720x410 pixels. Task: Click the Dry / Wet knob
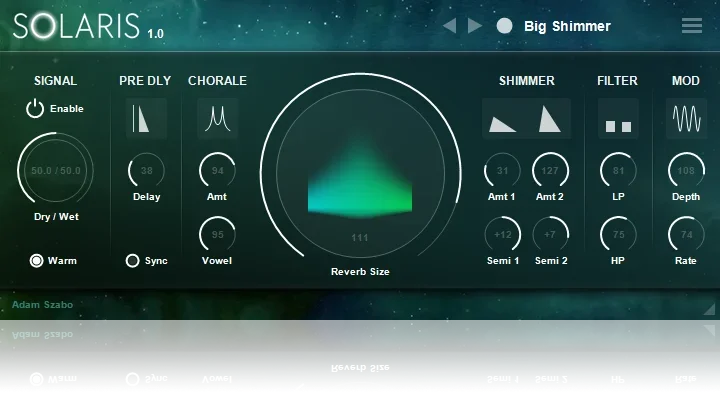tap(55, 171)
